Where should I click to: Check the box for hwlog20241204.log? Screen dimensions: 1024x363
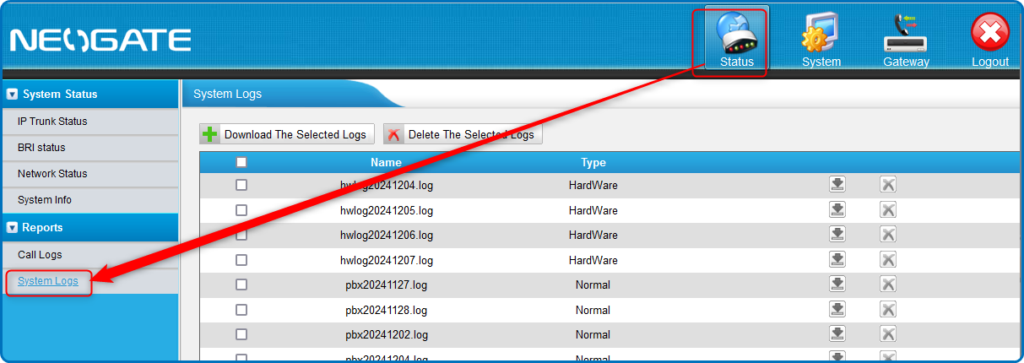click(241, 185)
